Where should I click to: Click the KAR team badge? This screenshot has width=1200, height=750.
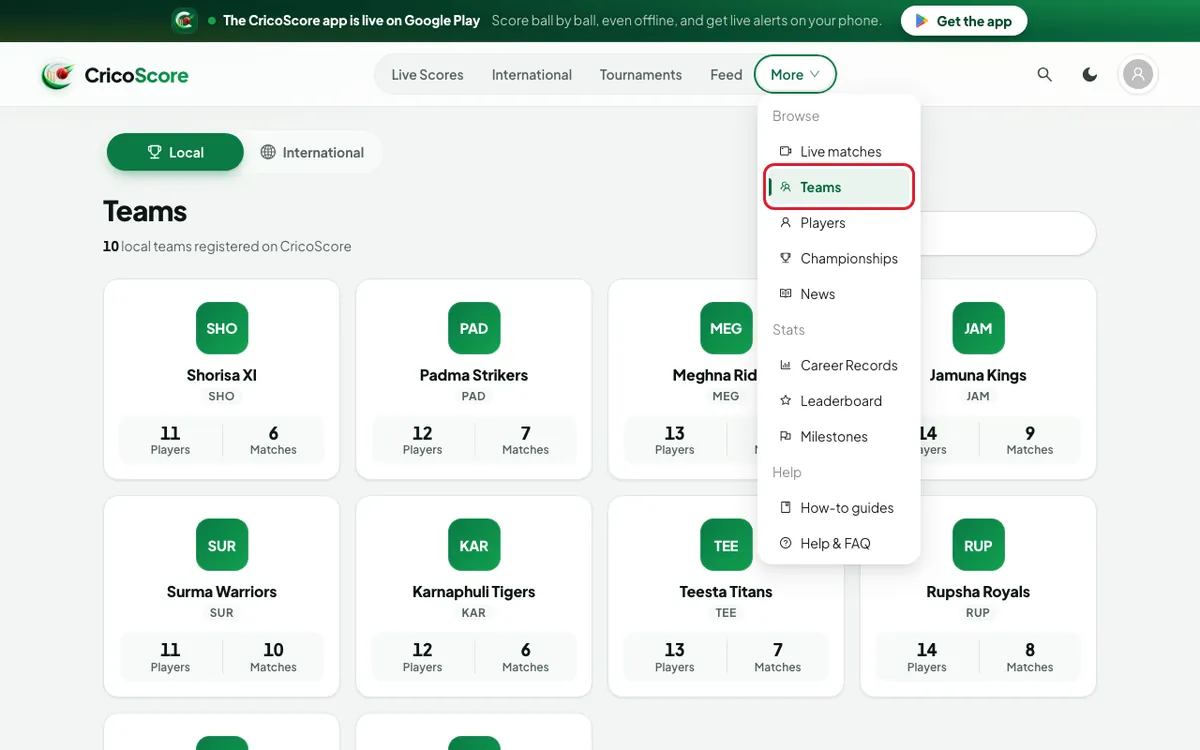coord(474,545)
